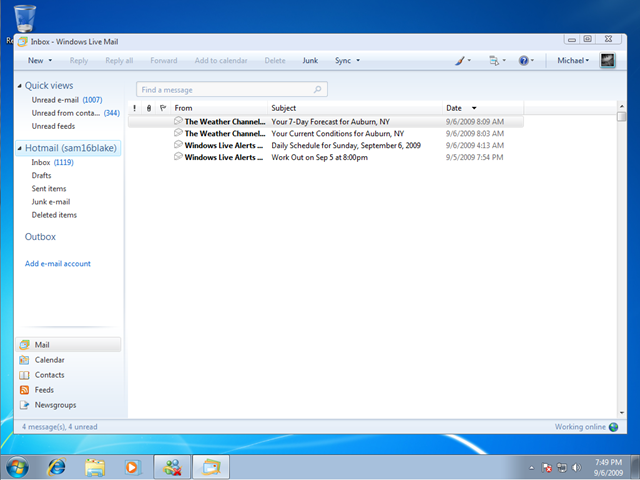Open the Recycle Bin on desktop
The height and width of the screenshot is (480, 640).
click(x=24, y=18)
